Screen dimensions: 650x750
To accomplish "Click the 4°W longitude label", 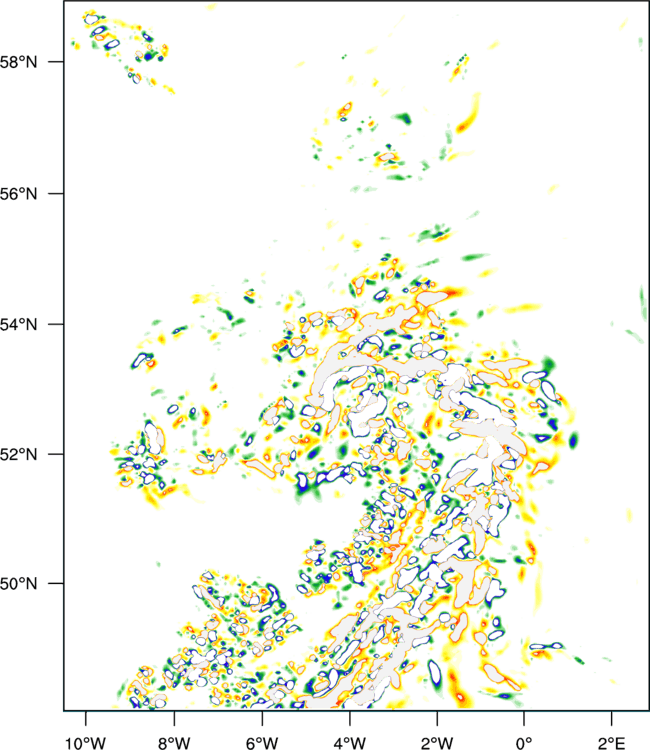I will (349, 743).
